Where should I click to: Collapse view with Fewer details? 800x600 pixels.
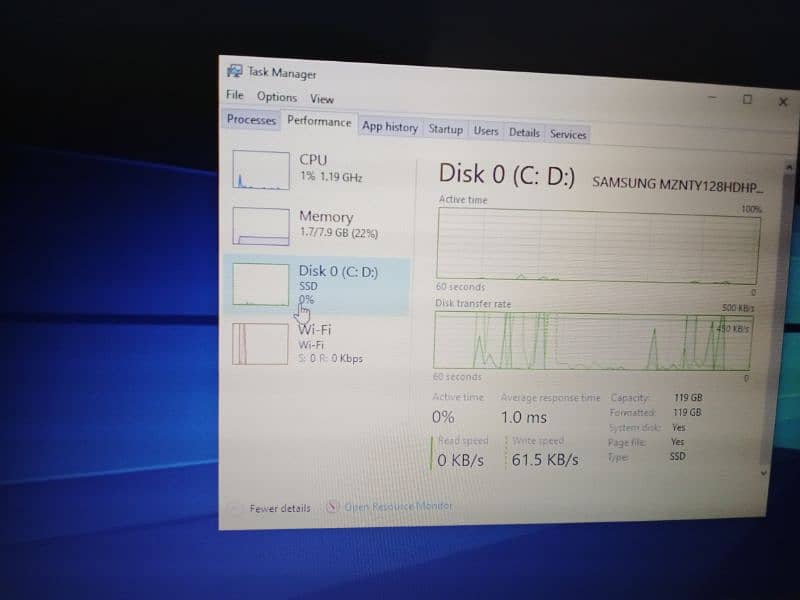(279, 508)
